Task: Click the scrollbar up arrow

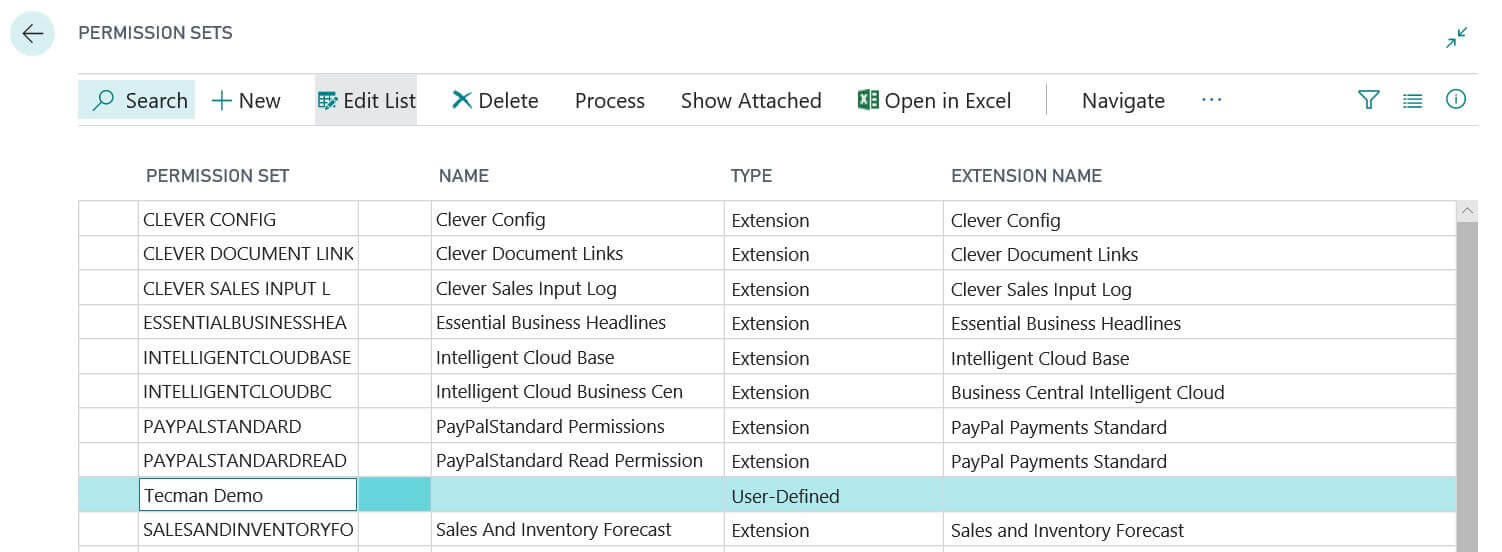Action: (x=1468, y=211)
